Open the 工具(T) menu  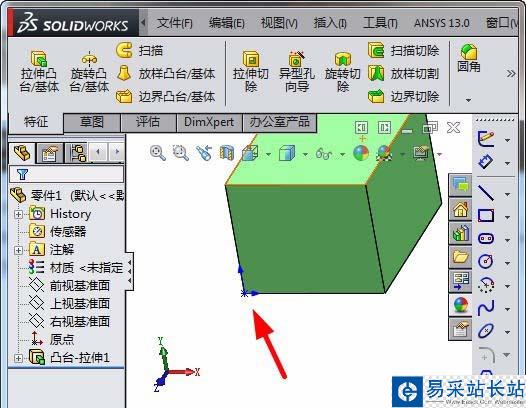tap(380, 23)
